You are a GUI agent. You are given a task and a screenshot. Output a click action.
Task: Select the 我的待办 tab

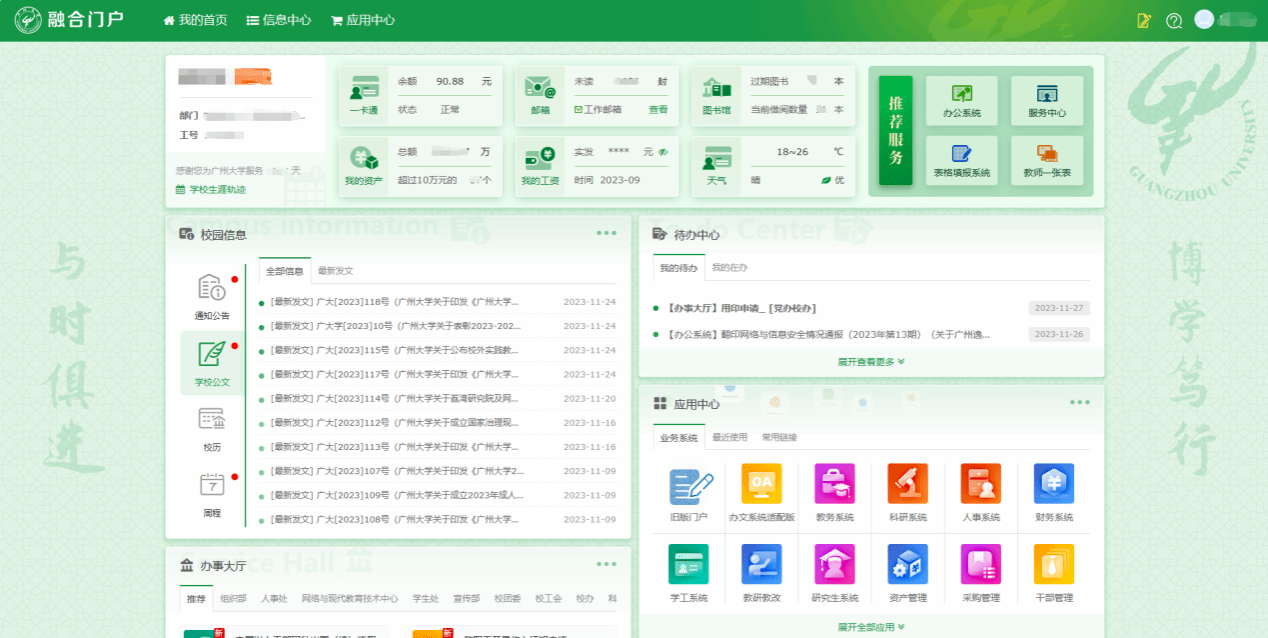click(679, 268)
